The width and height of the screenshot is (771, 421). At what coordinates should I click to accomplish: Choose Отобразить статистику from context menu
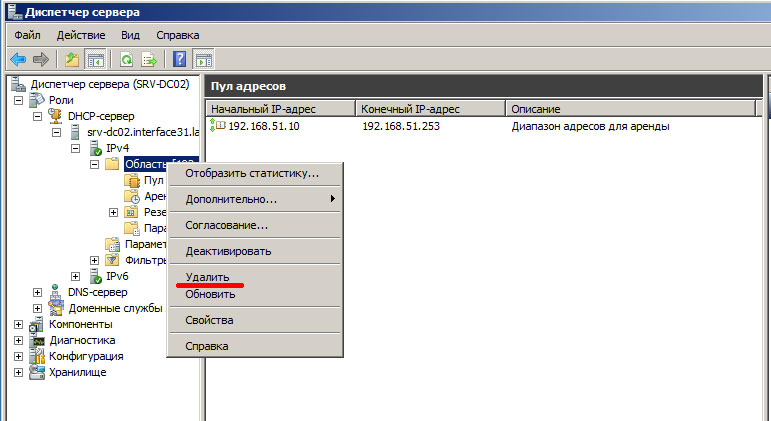tap(255, 173)
